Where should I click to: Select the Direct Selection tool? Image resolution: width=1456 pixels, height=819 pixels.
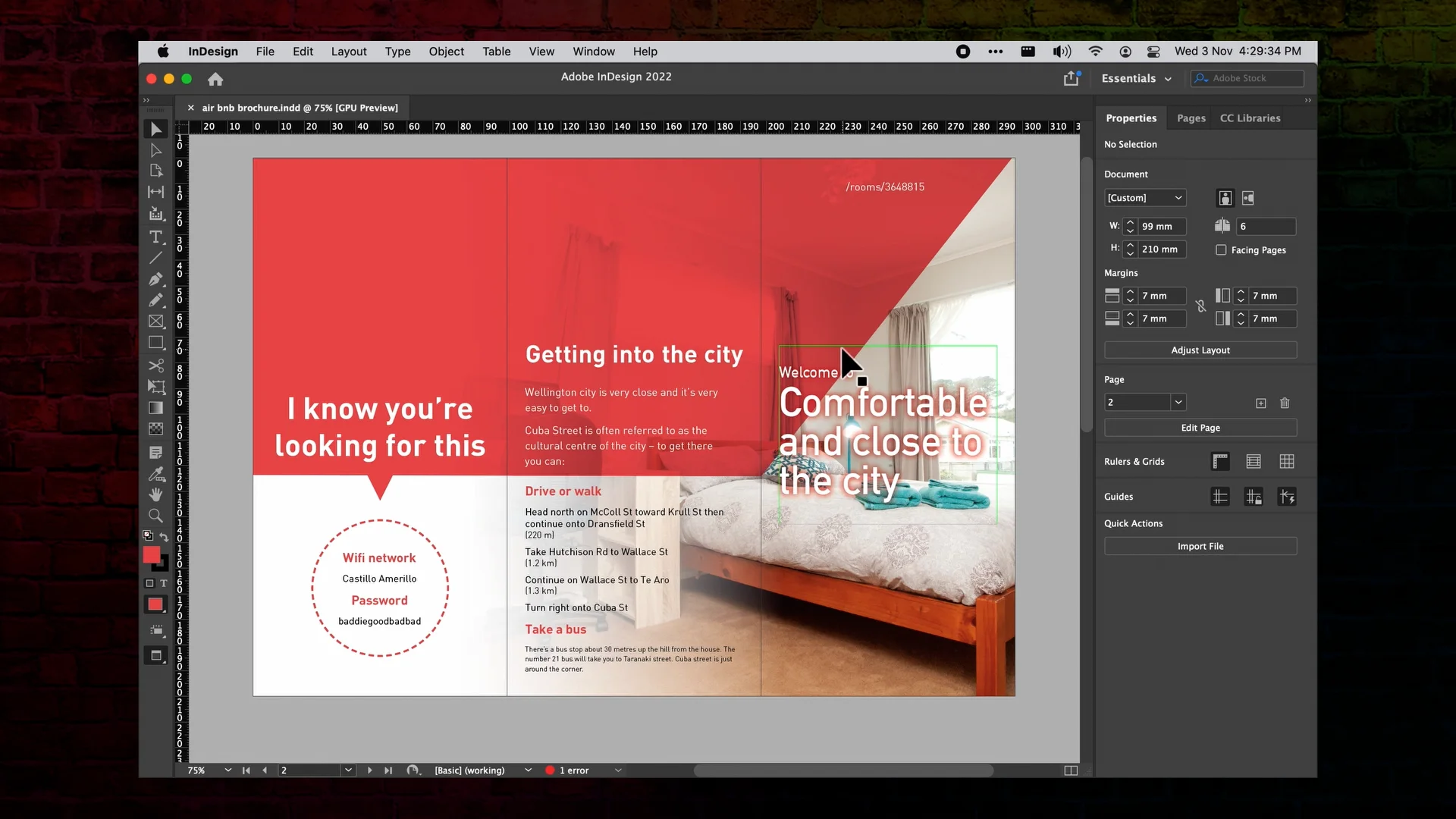coord(156,150)
